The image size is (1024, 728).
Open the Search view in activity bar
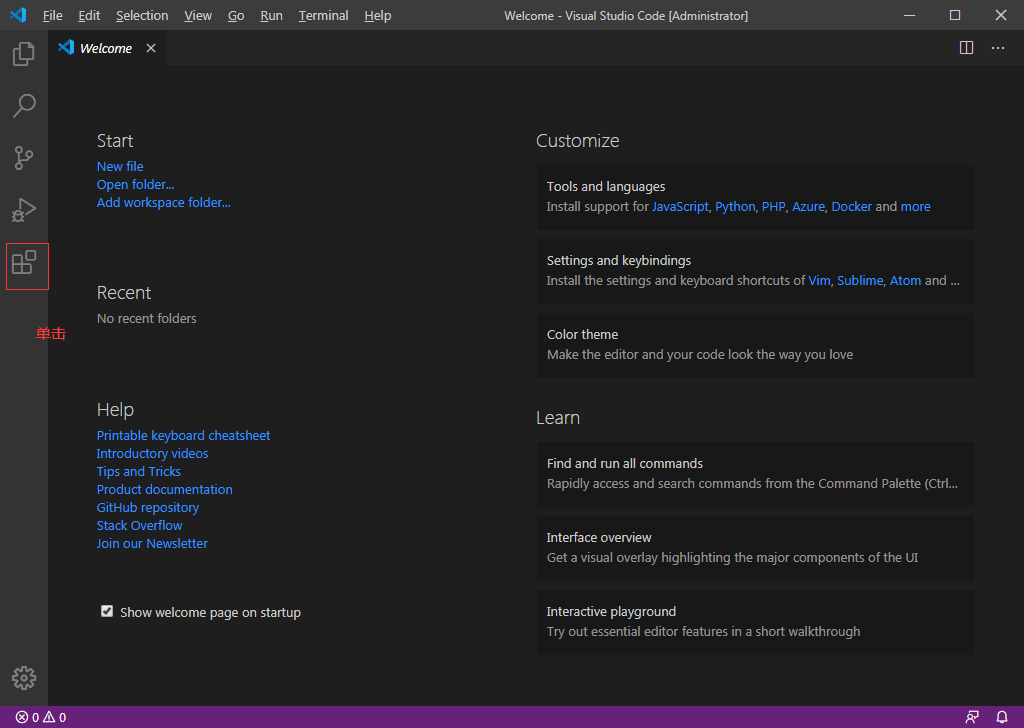(x=24, y=106)
